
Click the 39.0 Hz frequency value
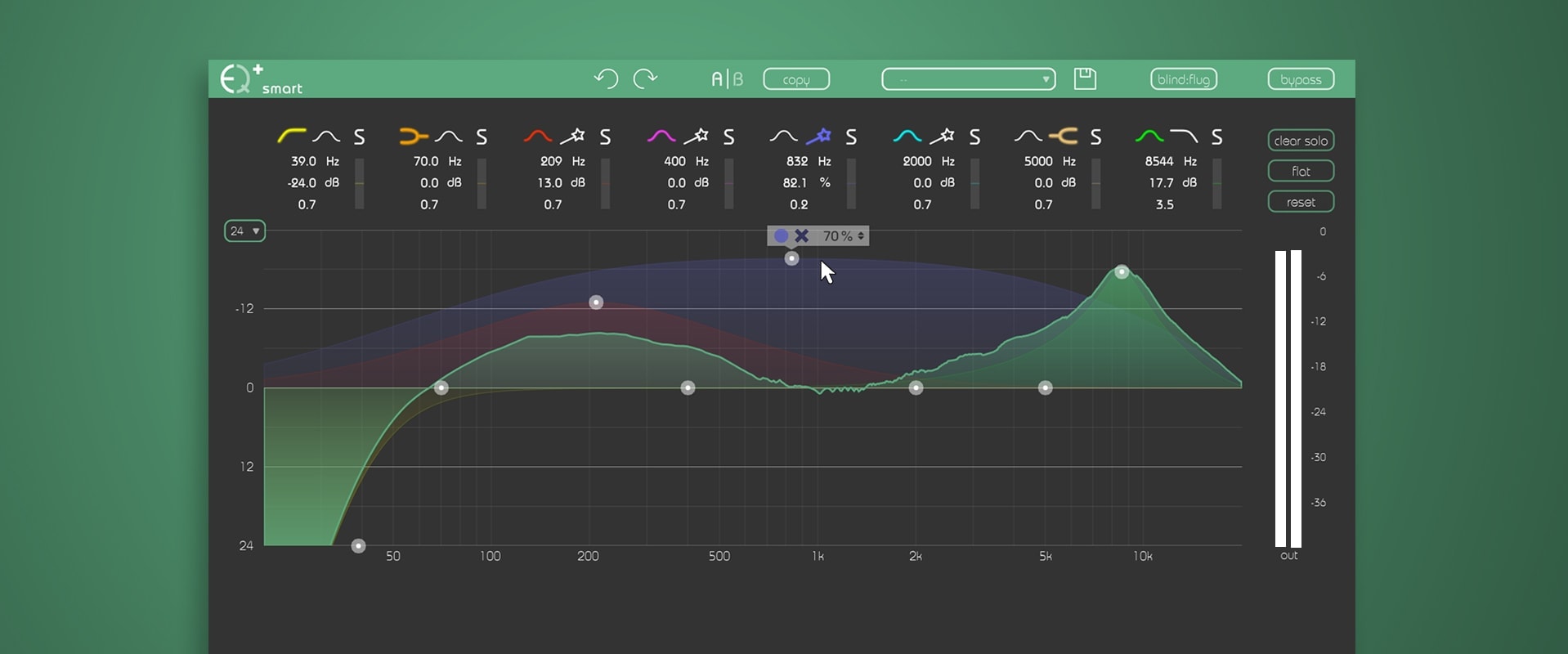(303, 161)
